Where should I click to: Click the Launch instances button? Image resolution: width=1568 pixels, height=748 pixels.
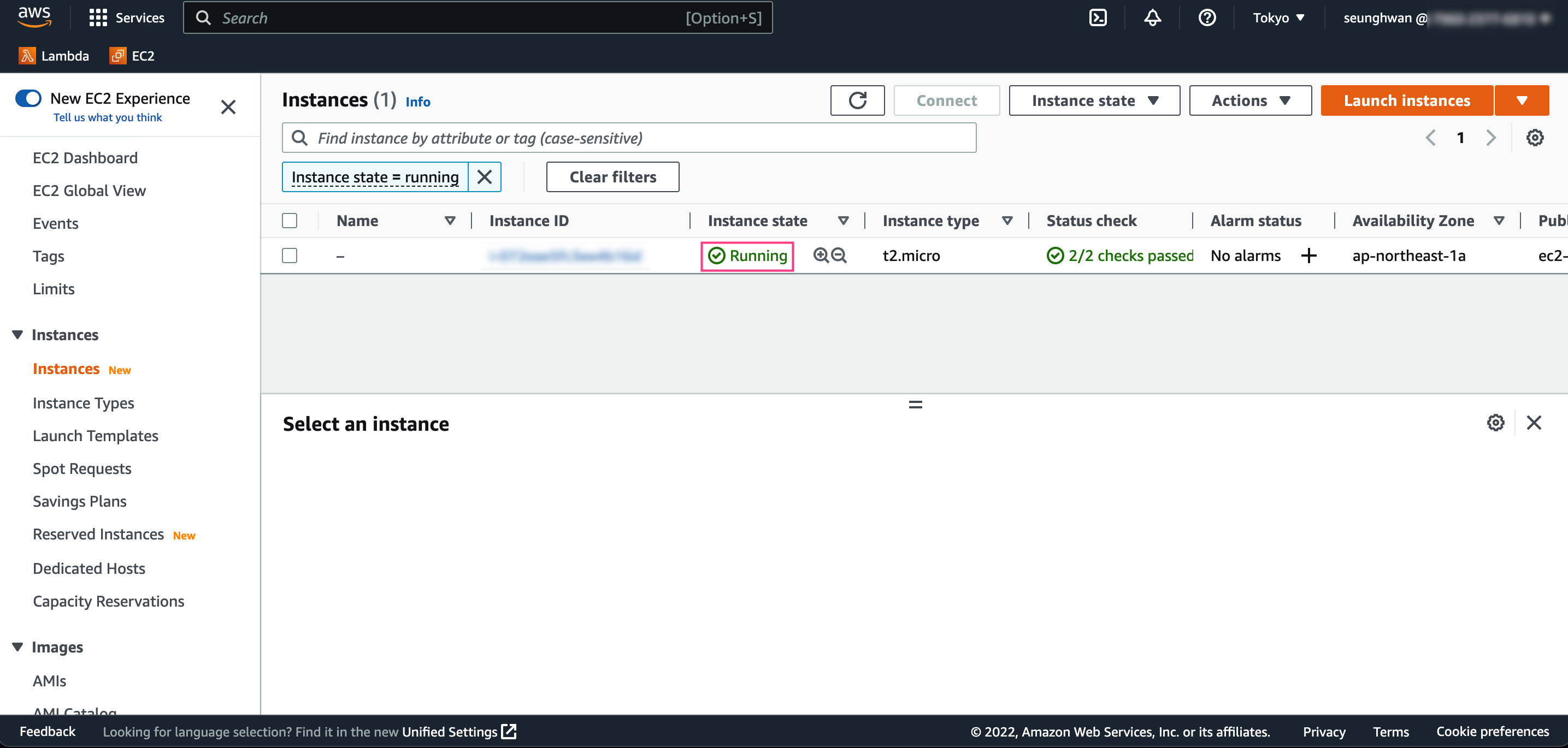pos(1406,100)
